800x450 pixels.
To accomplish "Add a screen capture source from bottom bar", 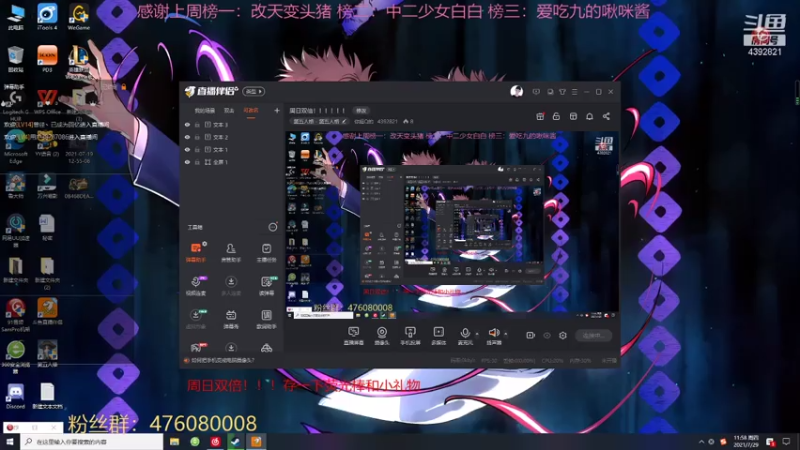I will coord(354,336).
